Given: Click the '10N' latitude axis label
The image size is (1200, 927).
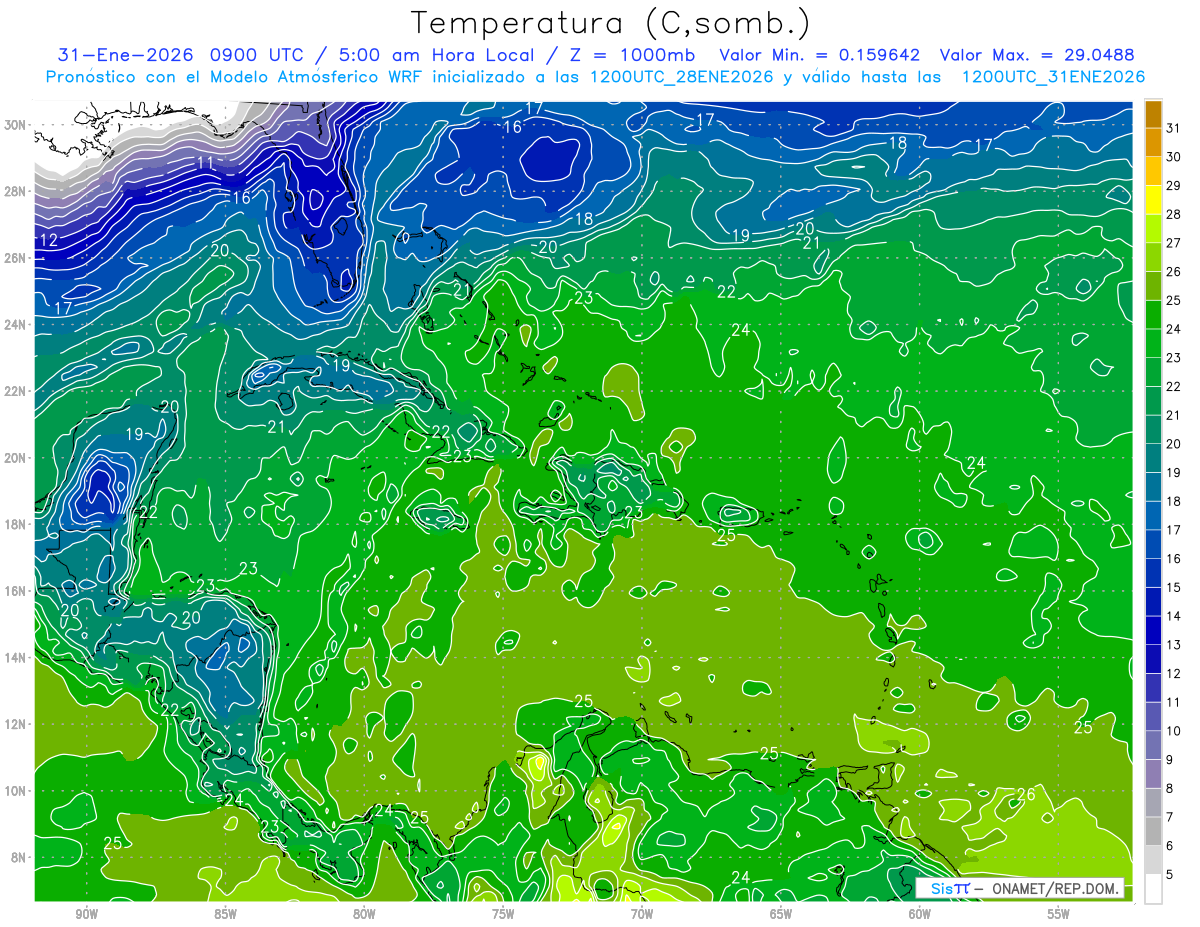Looking at the screenshot, I should [x=15, y=791].
